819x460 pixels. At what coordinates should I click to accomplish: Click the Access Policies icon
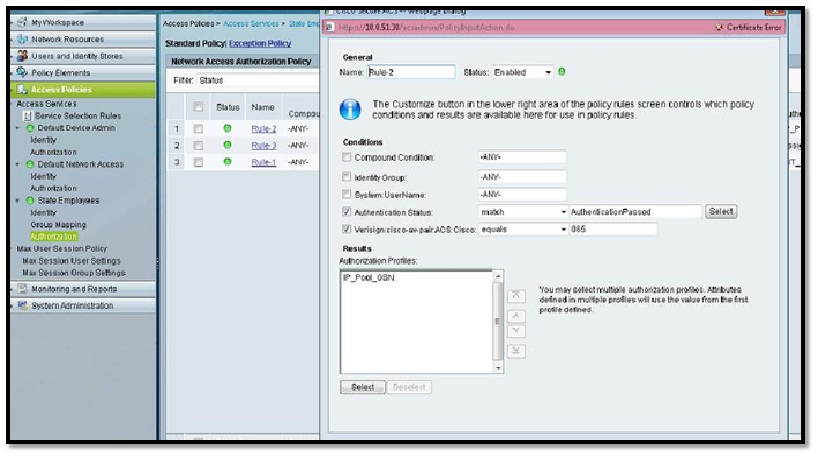pos(22,89)
